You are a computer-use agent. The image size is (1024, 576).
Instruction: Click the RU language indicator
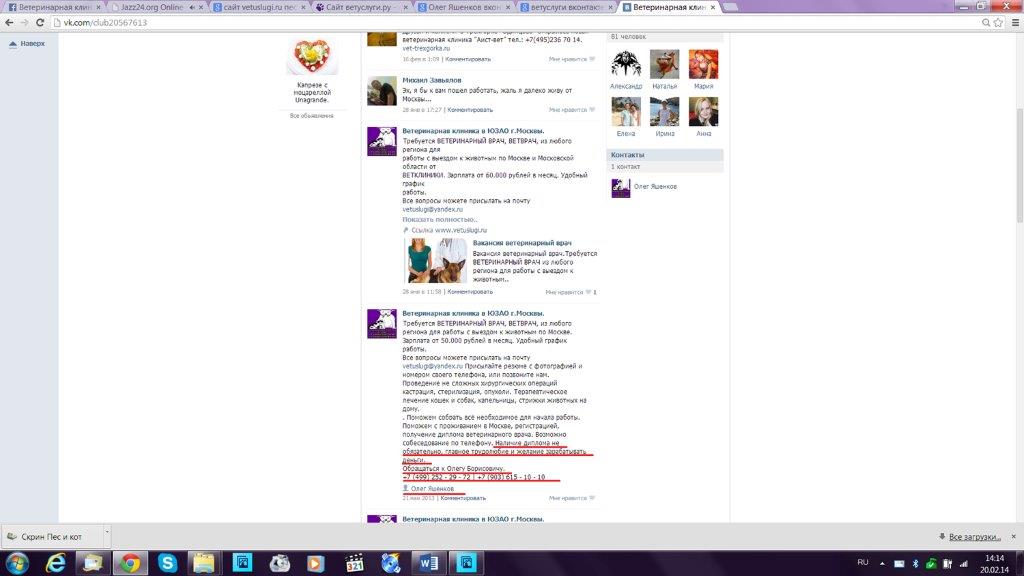pyautogui.click(x=863, y=562)
